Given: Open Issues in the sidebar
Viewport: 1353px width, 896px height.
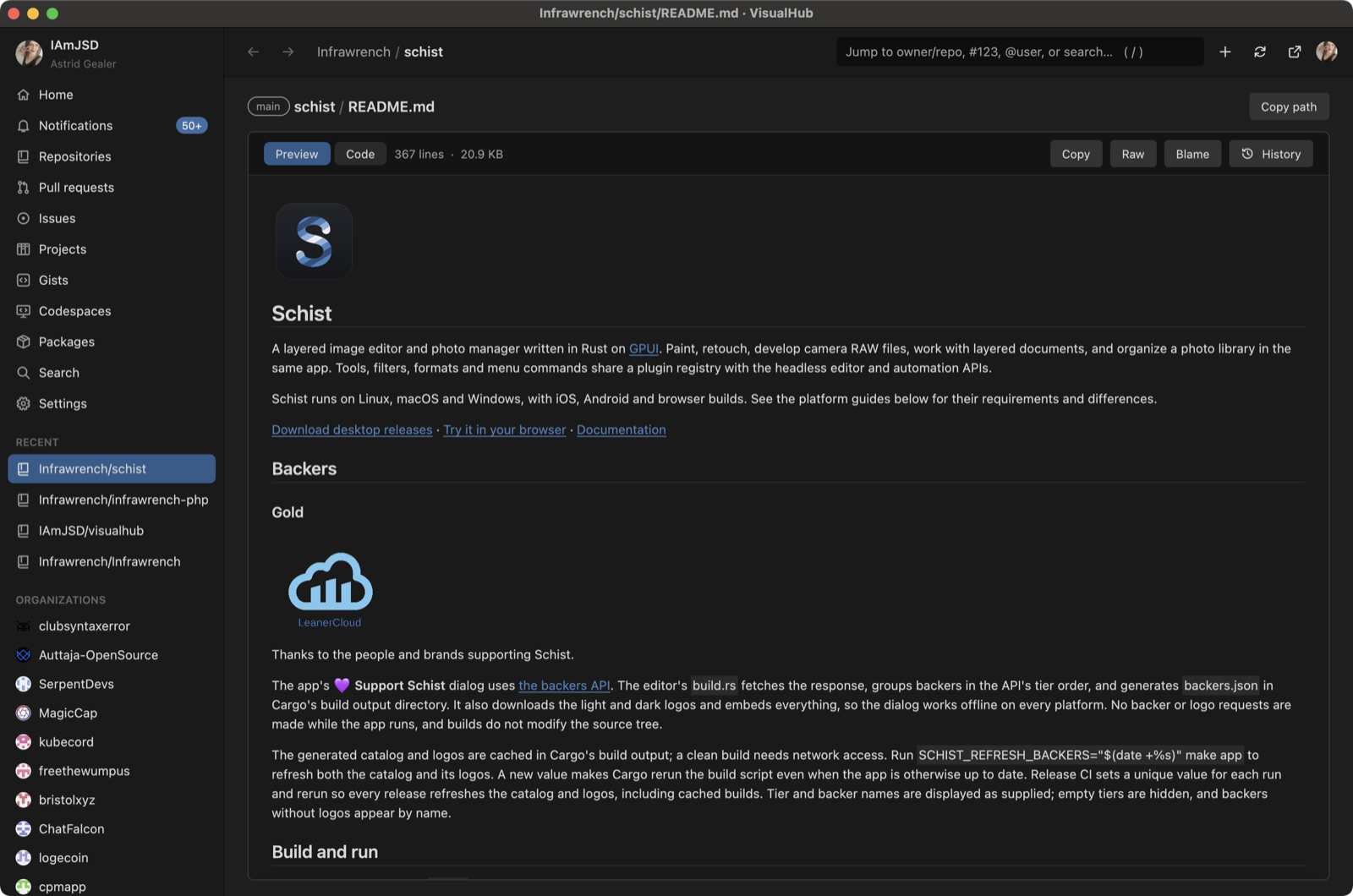Looking at the screenshot, I should click(112, 218).
